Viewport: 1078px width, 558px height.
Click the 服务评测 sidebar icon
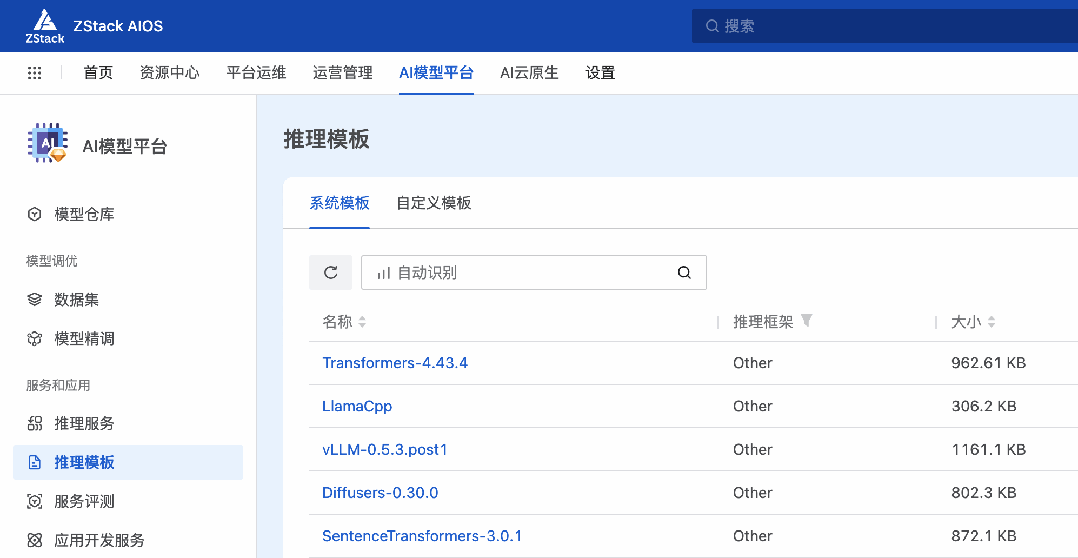pos(35,502)
